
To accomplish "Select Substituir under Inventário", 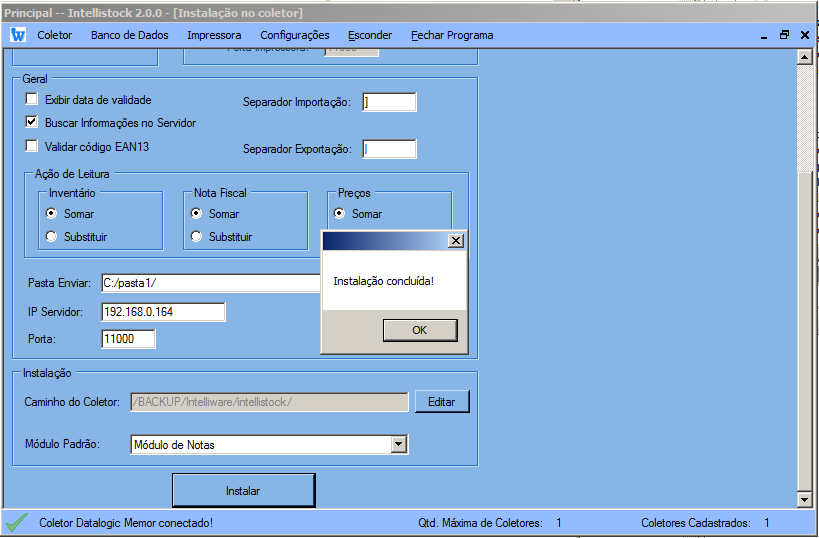I will (x=51, y=237).
